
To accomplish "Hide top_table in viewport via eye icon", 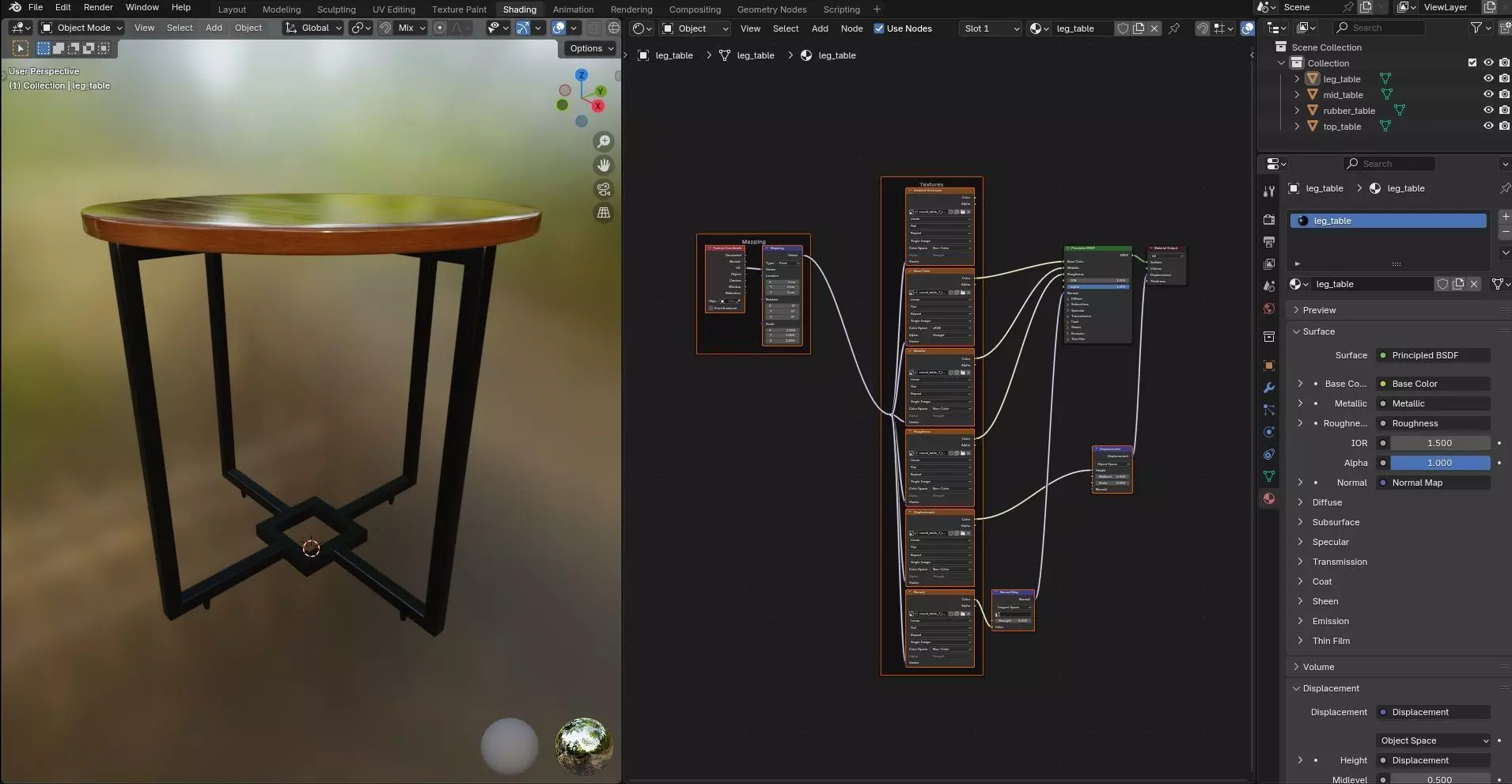I will click(1488, 126).
